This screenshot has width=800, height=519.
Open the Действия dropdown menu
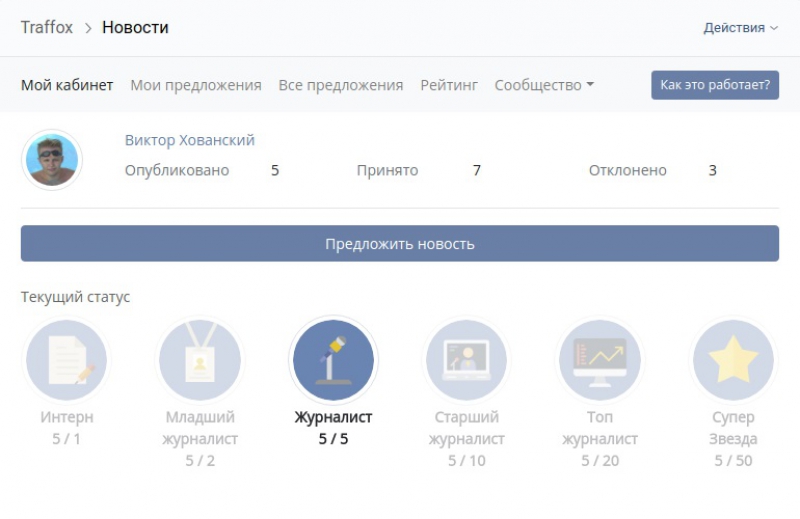[x=740, y=28]
